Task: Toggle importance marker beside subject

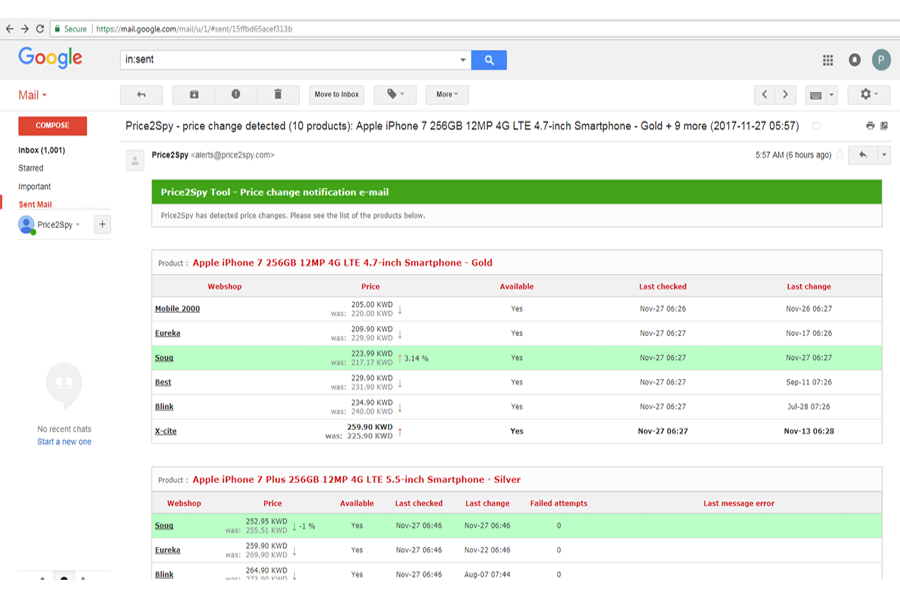Action: pyautogui.click(x=816, y=126)
